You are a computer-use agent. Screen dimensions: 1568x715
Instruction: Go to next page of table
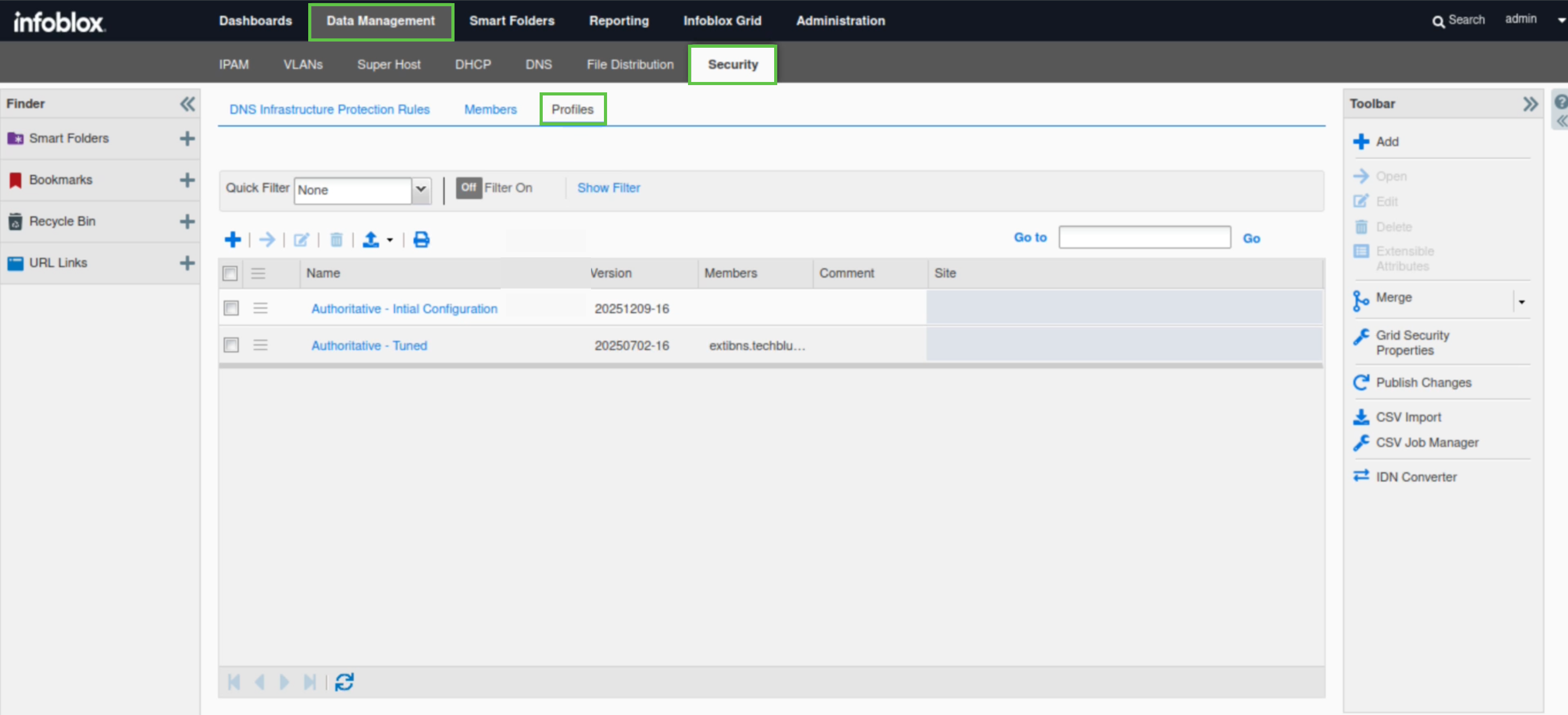click(284, 682)
